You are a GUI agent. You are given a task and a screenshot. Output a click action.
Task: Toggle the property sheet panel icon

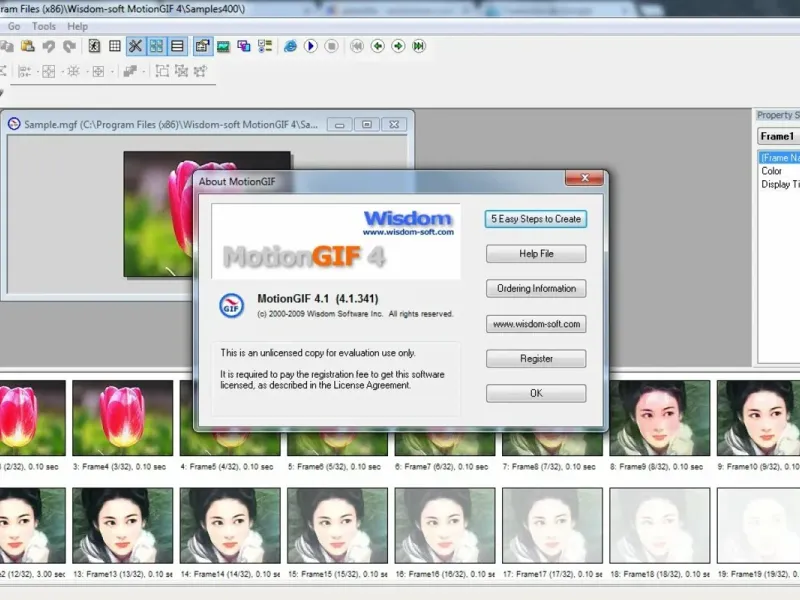tap(203, 46)
